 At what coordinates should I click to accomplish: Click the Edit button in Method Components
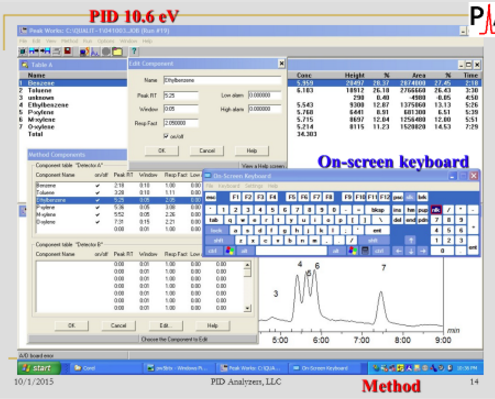[166, 325]
